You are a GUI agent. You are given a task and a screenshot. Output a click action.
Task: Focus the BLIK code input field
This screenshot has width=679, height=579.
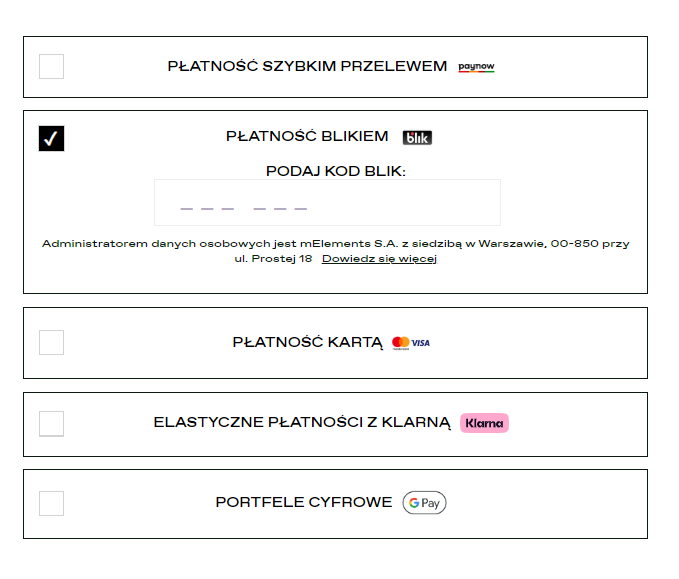(327, 203)
